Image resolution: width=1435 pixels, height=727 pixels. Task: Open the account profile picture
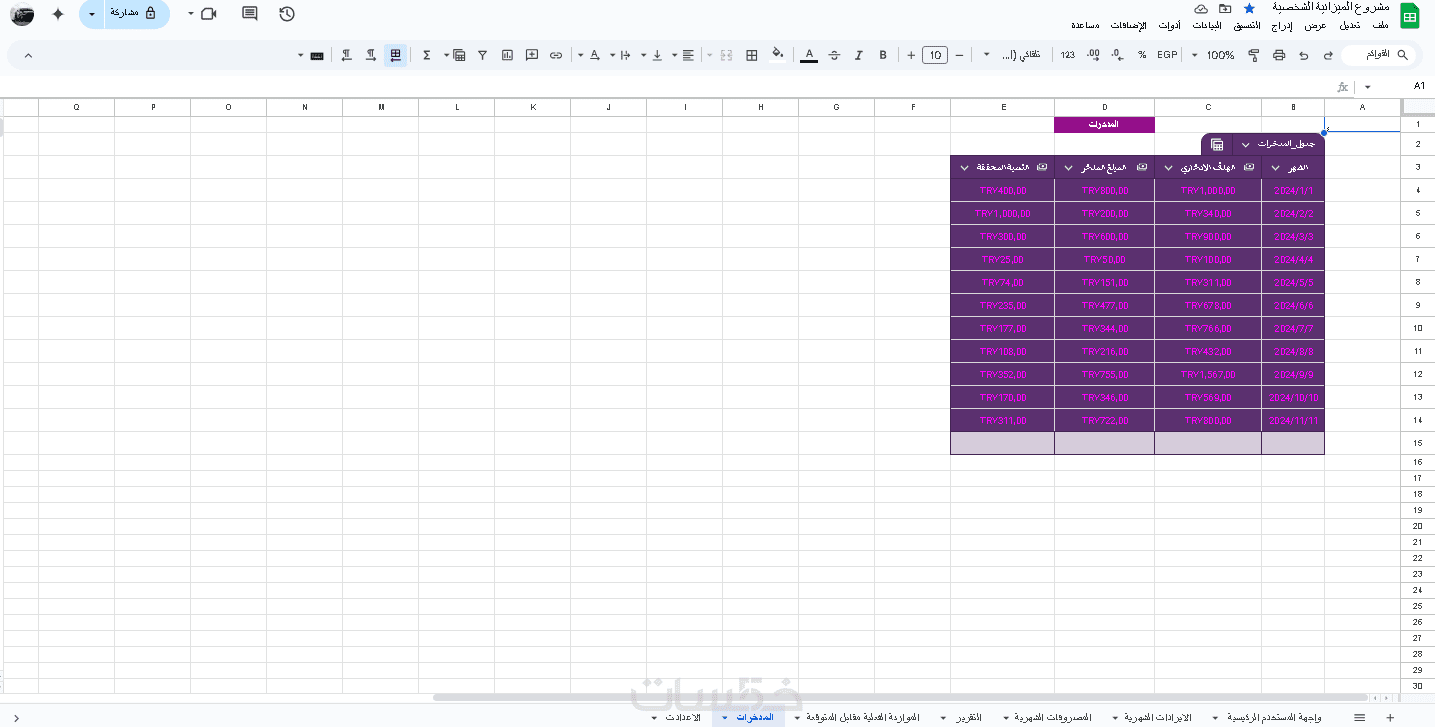(x=21, y=14)
